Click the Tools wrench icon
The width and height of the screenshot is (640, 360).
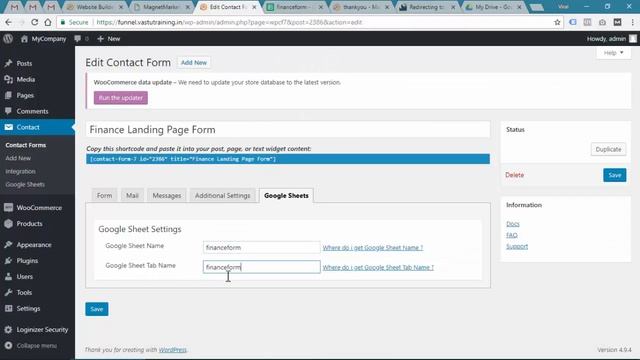[8, 292]
